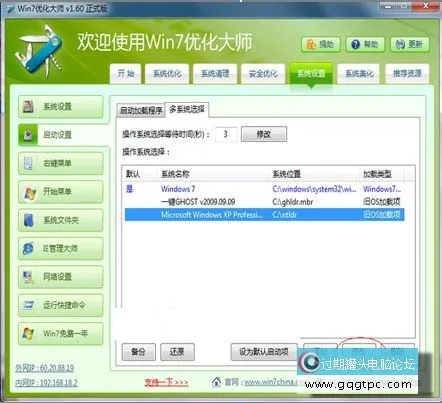Click the 内网IP address link
The width and height of the screenshot is (442, 403).
point(46,383)
